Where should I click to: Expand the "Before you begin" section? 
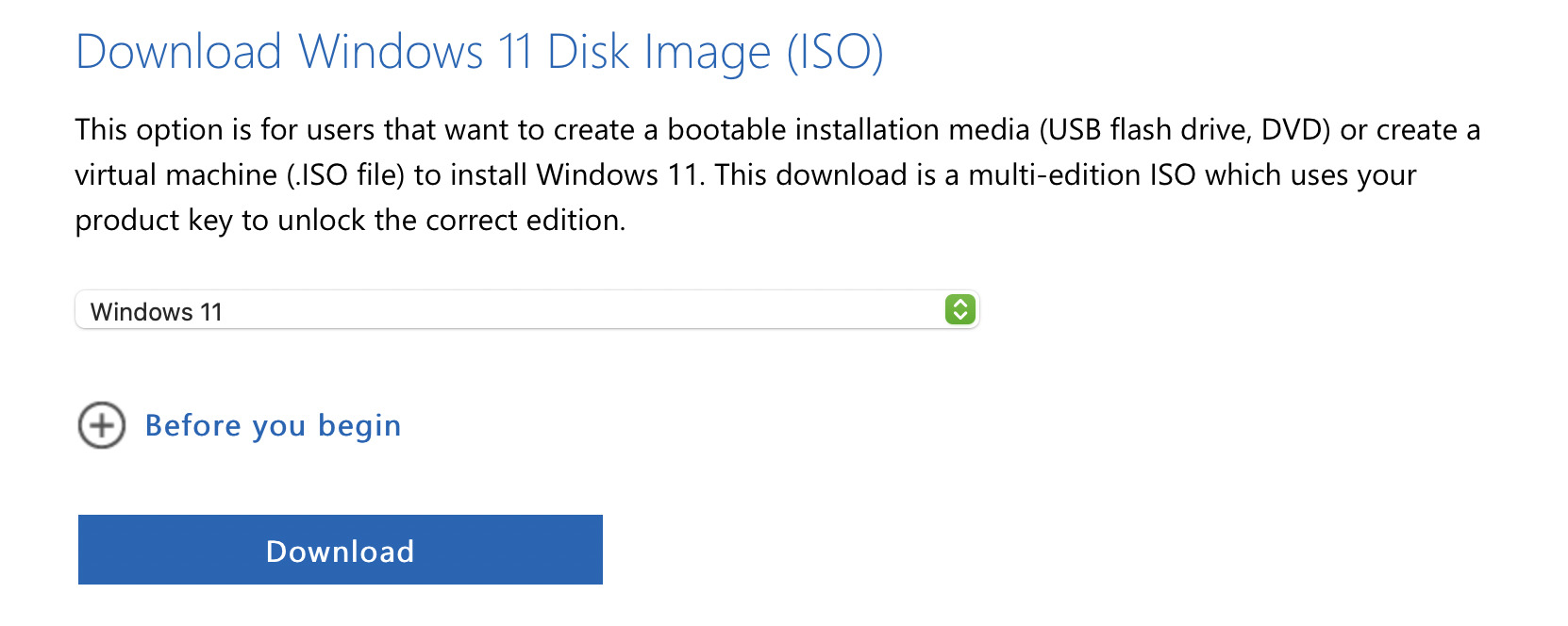pyautogui.click(x=273, y=426)
